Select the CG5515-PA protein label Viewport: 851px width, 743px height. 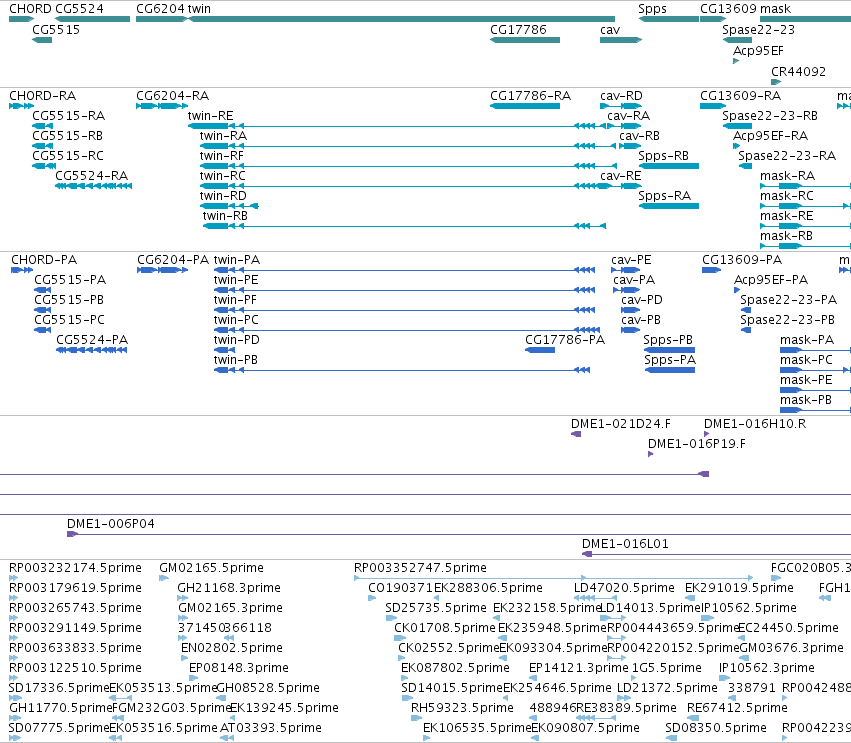click(70, 280)
